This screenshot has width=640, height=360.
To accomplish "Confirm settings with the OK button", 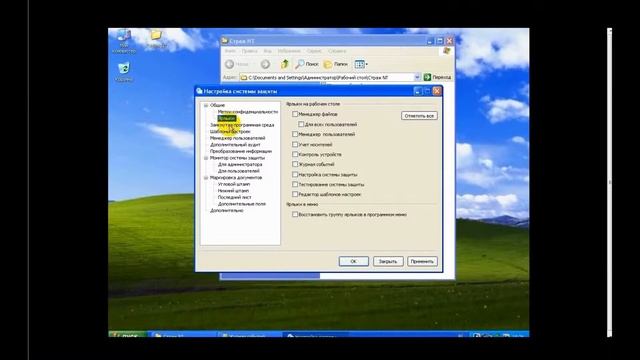I will (x=353, y=261).
